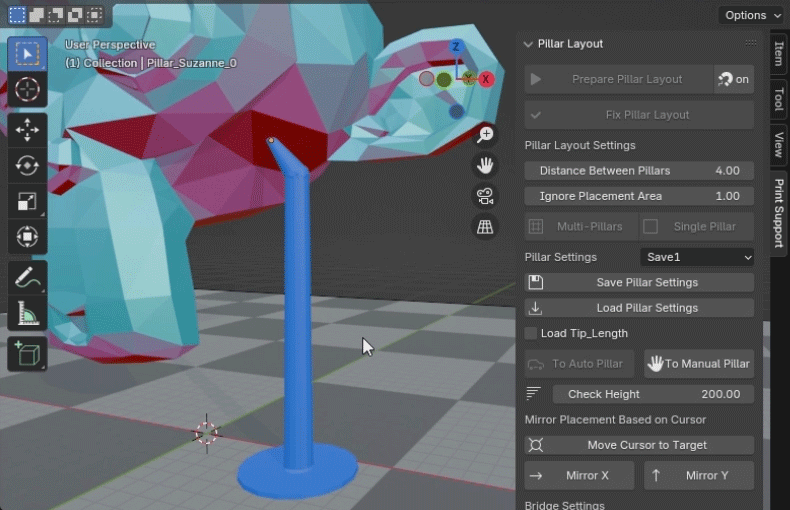Set selection mode to New (first mode icon)
Screen dimensions: 790x510
point(17,15)
